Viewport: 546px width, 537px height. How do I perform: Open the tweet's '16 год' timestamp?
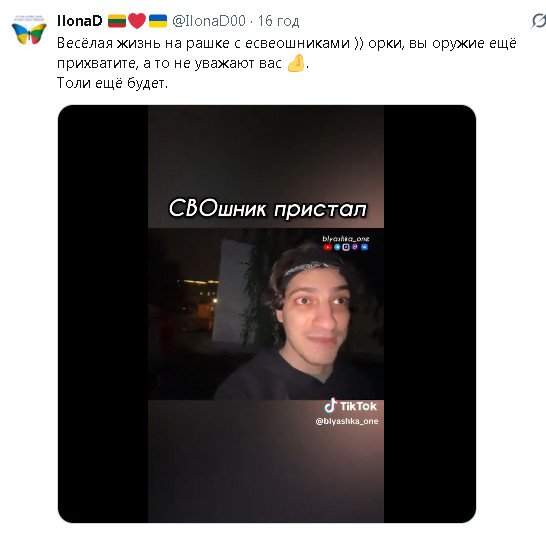(278, 21)
